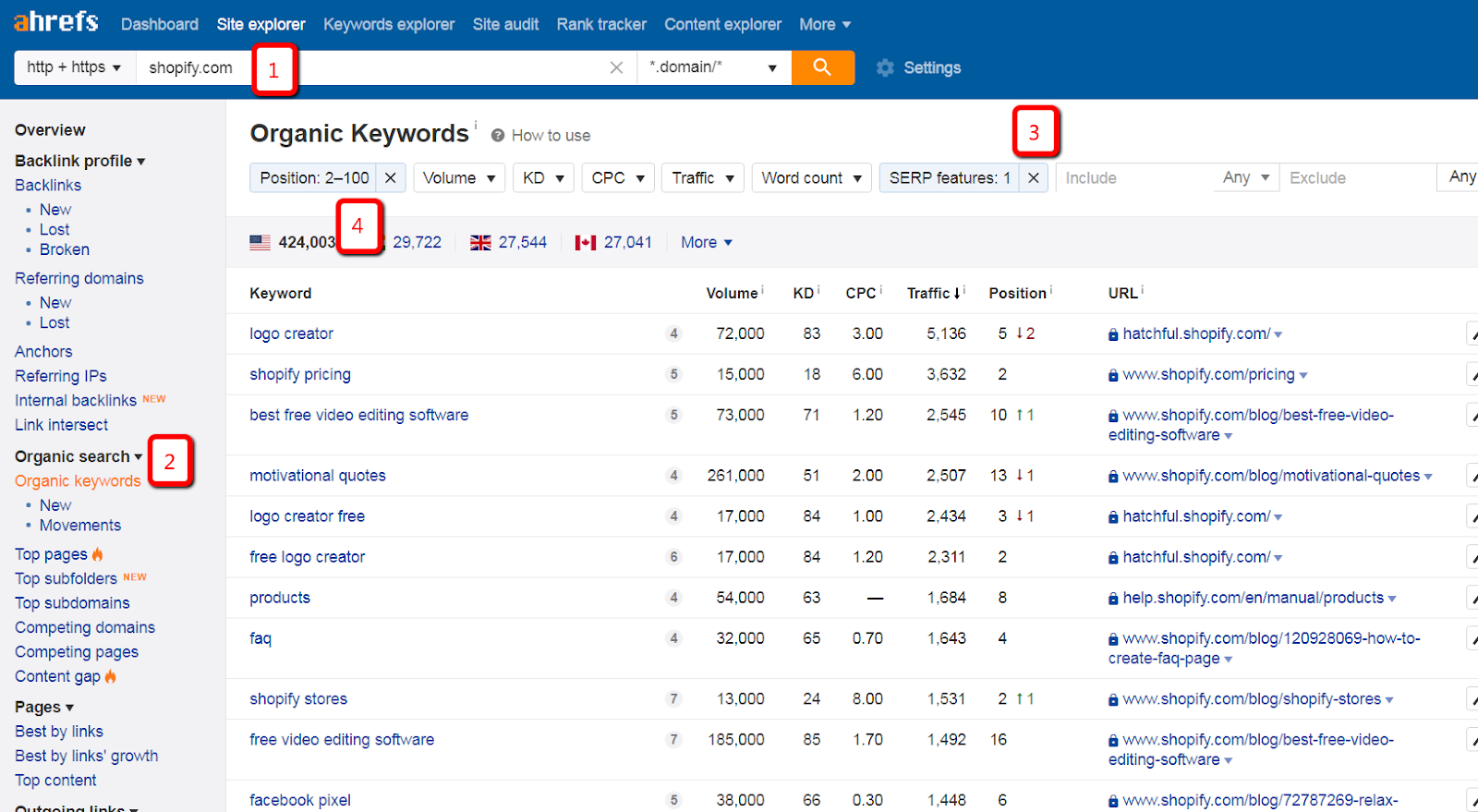Expand the Volume filter dropdown
Screen dimensions: 1478x812
pos(459,178)
